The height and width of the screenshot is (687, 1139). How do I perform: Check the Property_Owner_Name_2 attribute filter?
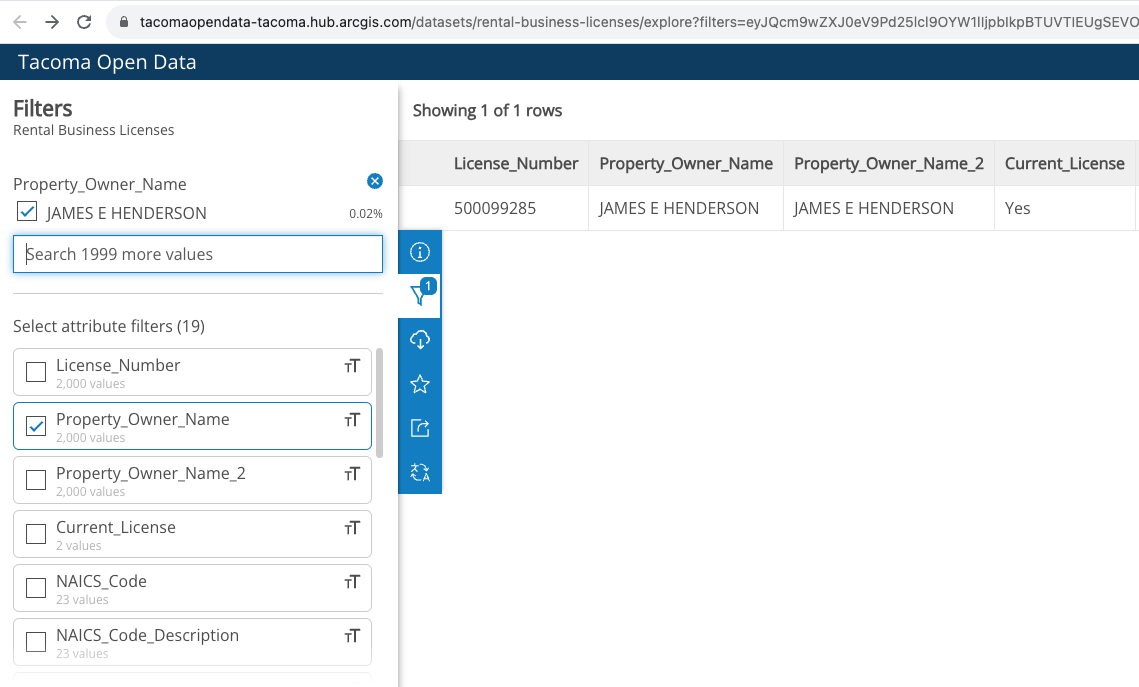click(36, 480)
